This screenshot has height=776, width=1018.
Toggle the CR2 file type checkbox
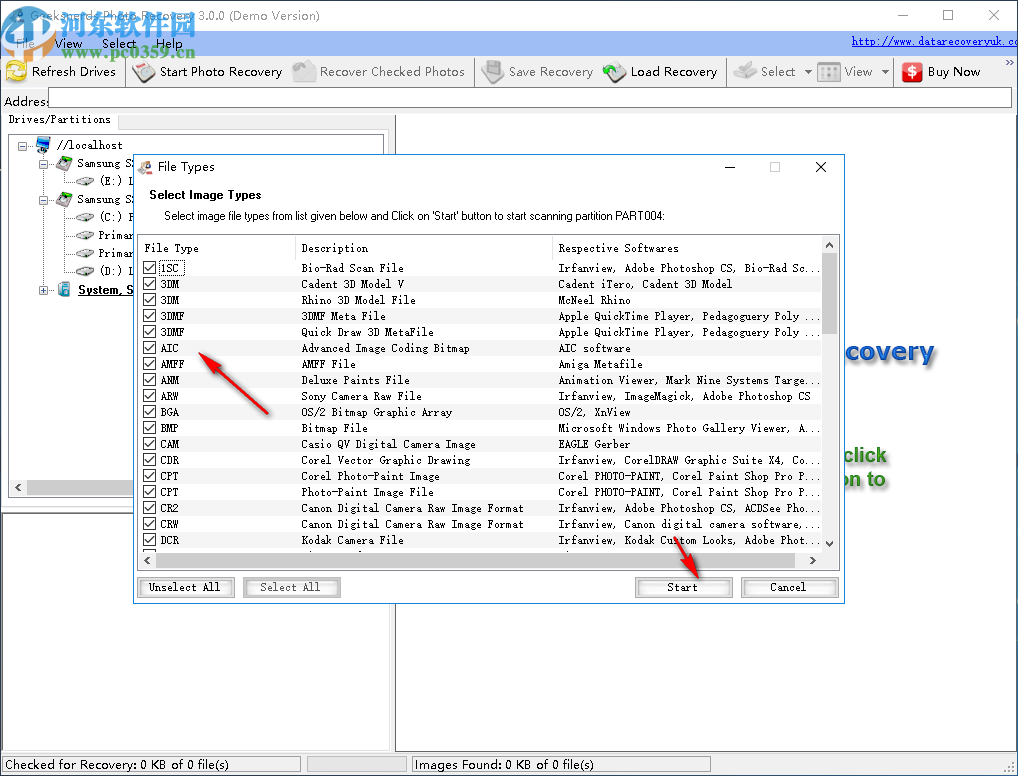(150, 508)
